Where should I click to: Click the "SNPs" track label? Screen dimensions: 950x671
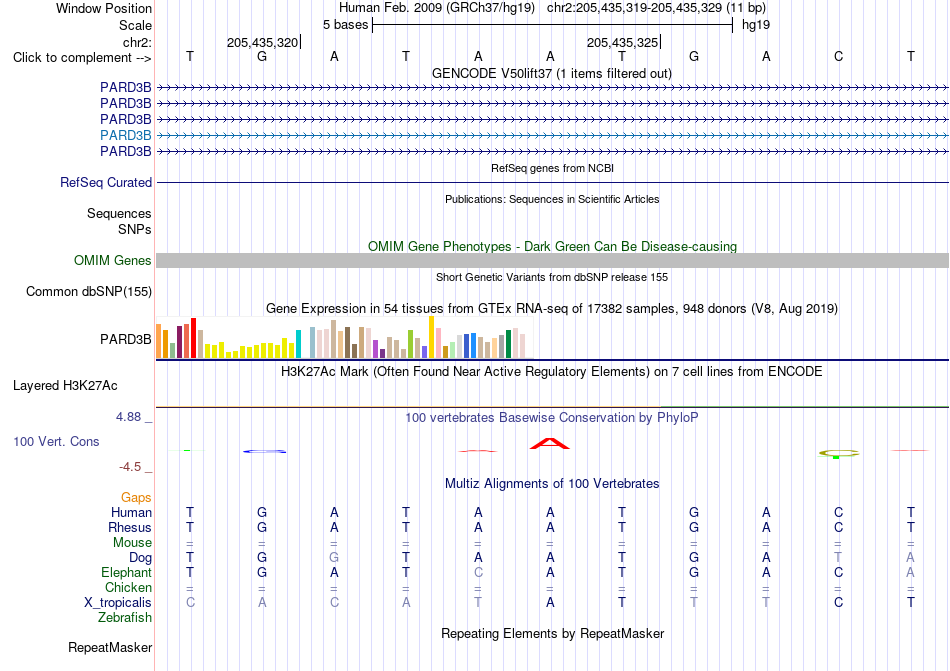coord(135,230)
